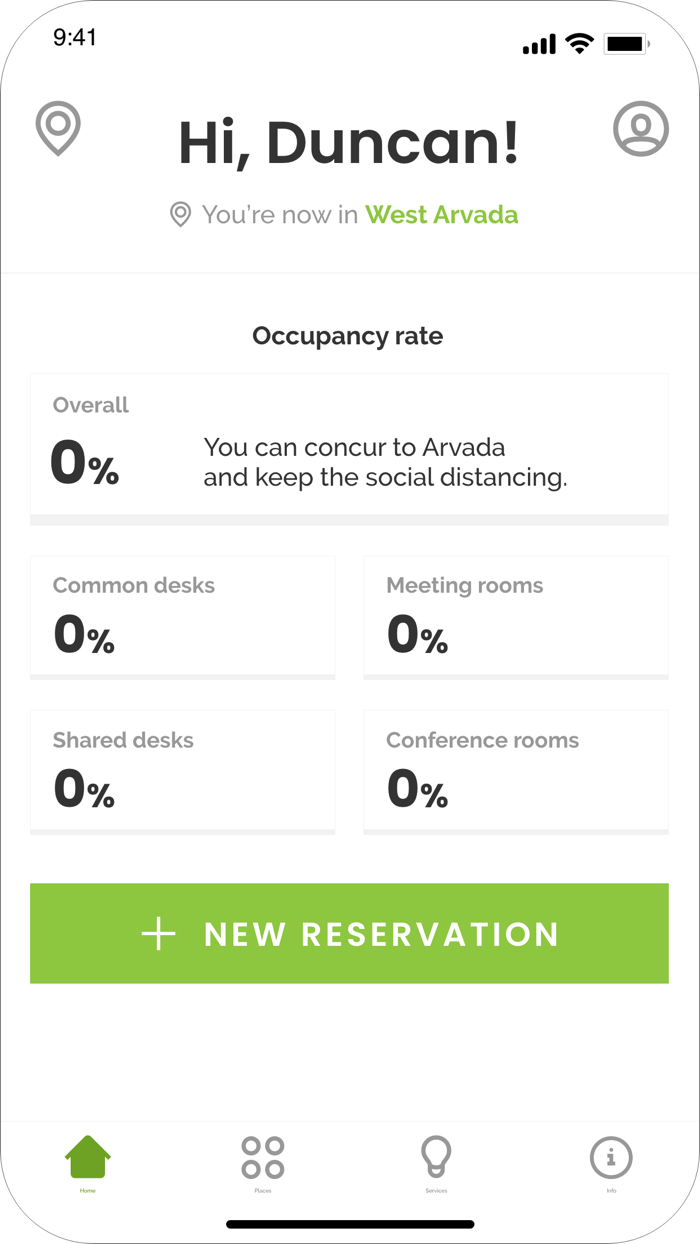Select the Conference rooms occupancy card
The width and height of the screenshot is (700, 1244).
click(516, 770)
